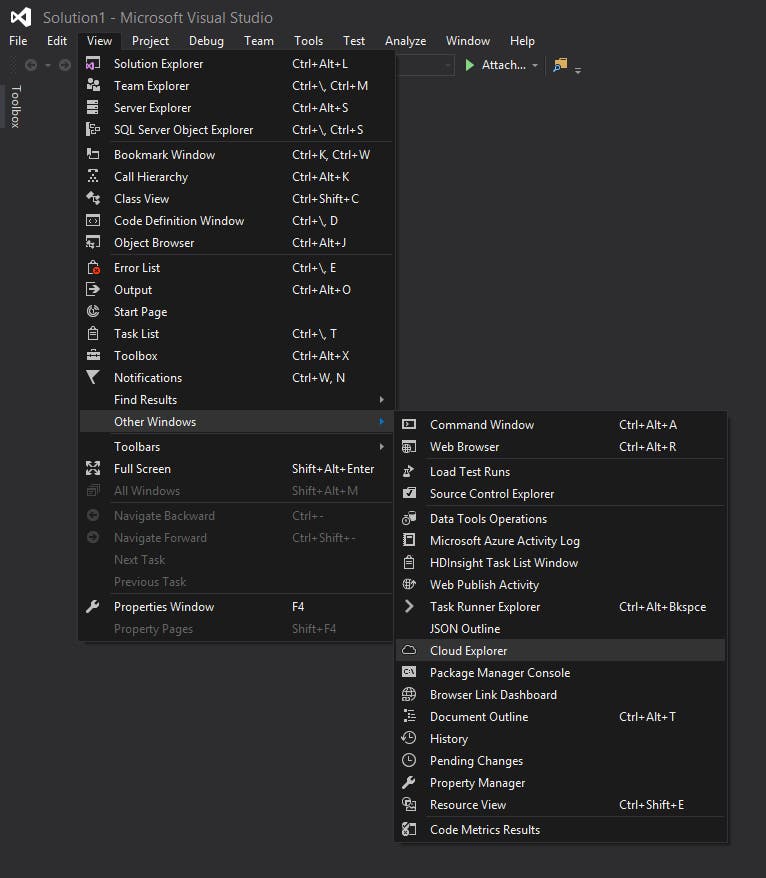Screen dimensions: 766x878
Task: Open the Debug menu
Action: tap(206, 41)
